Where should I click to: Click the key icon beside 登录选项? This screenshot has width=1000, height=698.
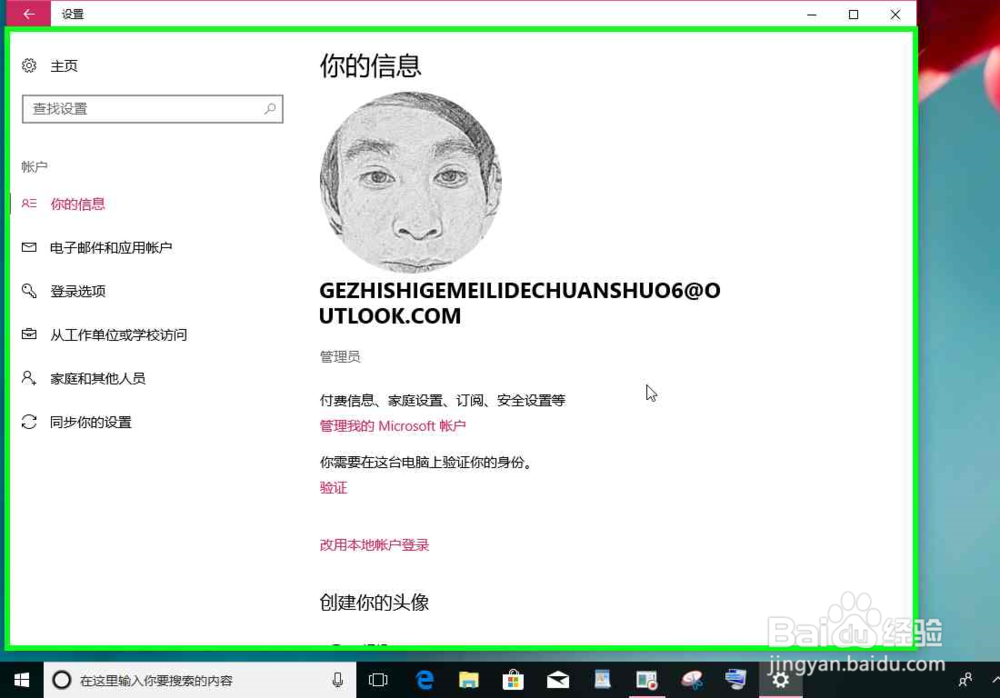(29, 291)
